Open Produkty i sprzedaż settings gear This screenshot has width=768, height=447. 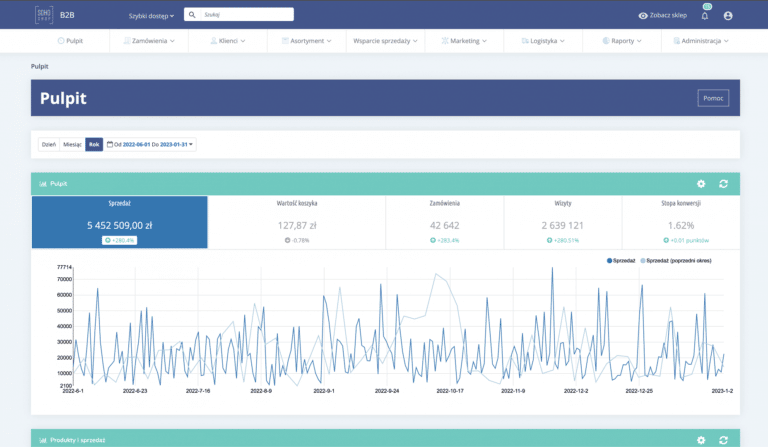(701, 439)
